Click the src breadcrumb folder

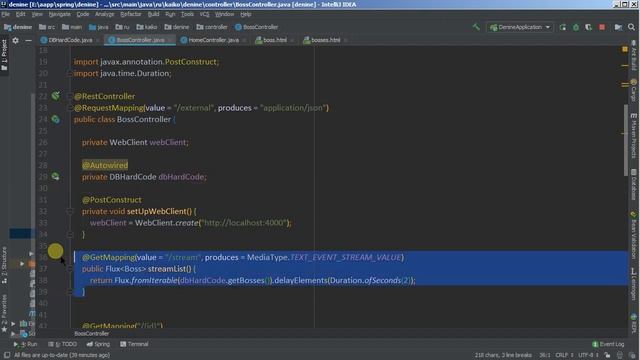[x=47, y=27]
